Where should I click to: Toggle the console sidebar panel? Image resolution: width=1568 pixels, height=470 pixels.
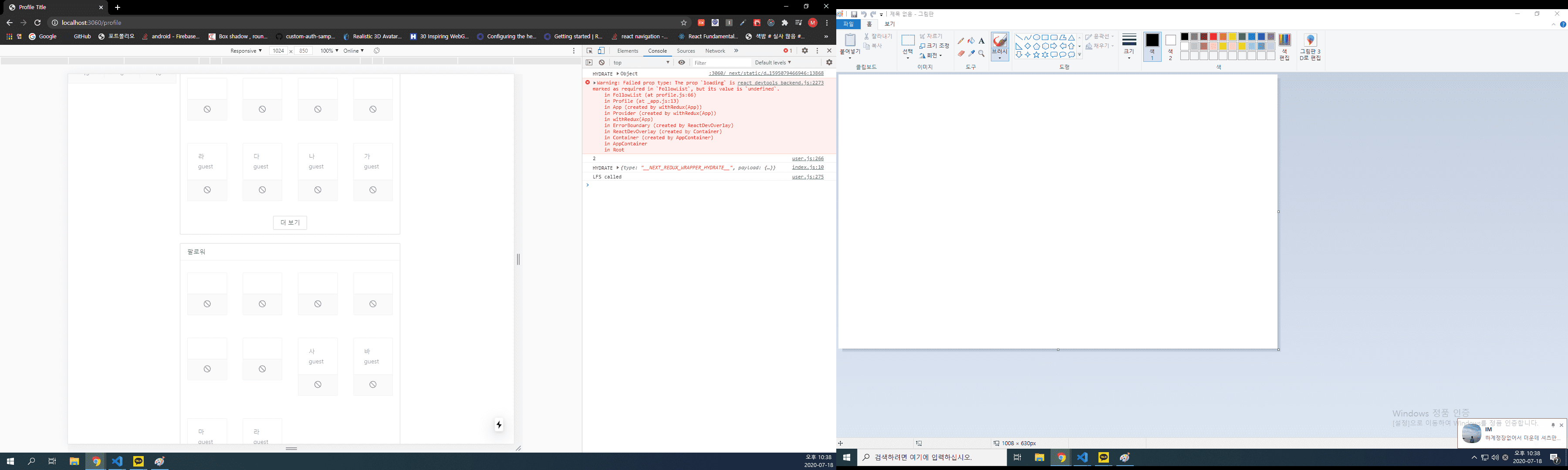[589, 63]
